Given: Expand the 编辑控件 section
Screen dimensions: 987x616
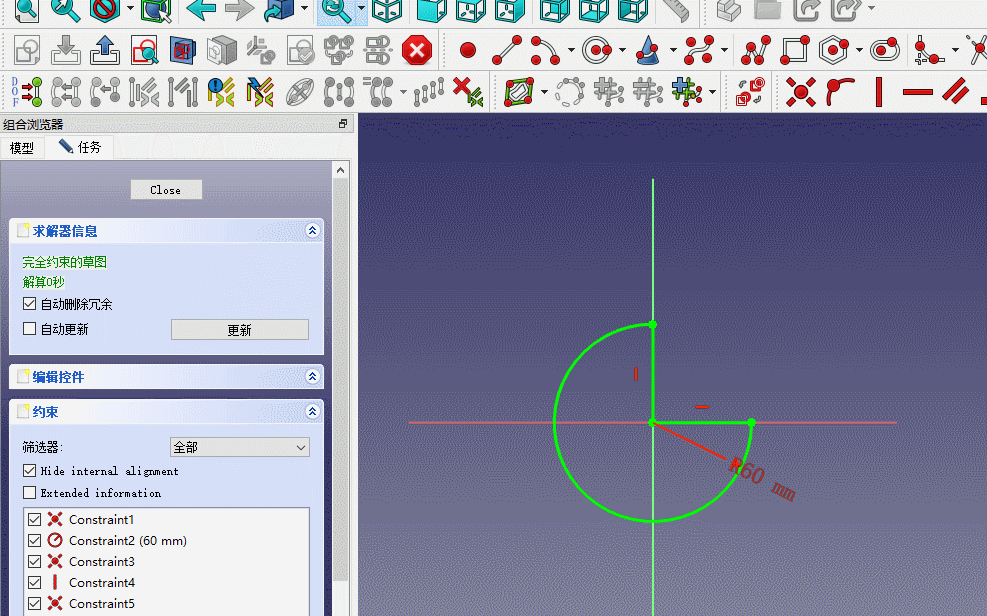Looking at the screenshot, I should 312,377.
